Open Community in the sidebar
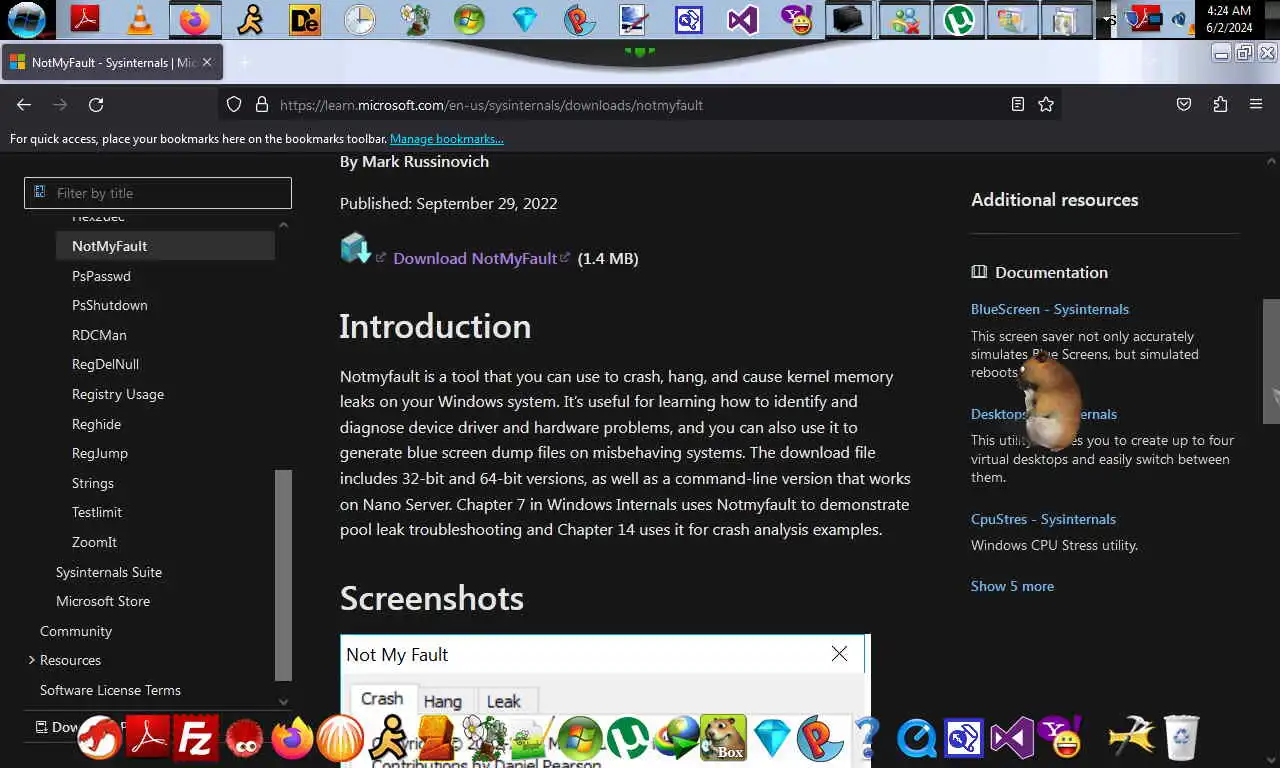The image size is (1280, 768). point(76,631)
